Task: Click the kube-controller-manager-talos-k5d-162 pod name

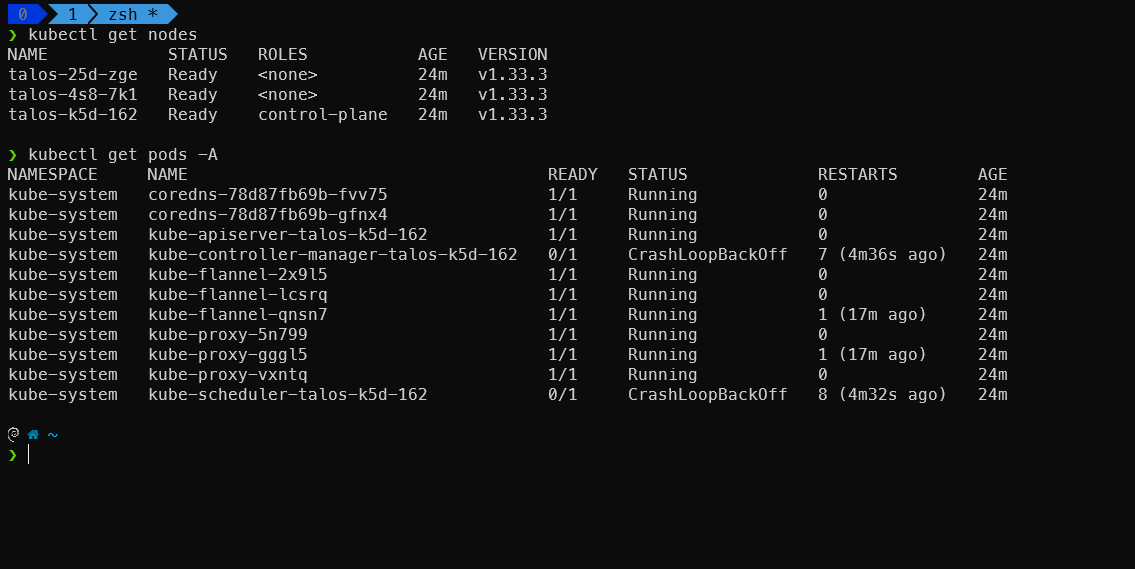Action: pyautogui.click(x=332, y=255)
